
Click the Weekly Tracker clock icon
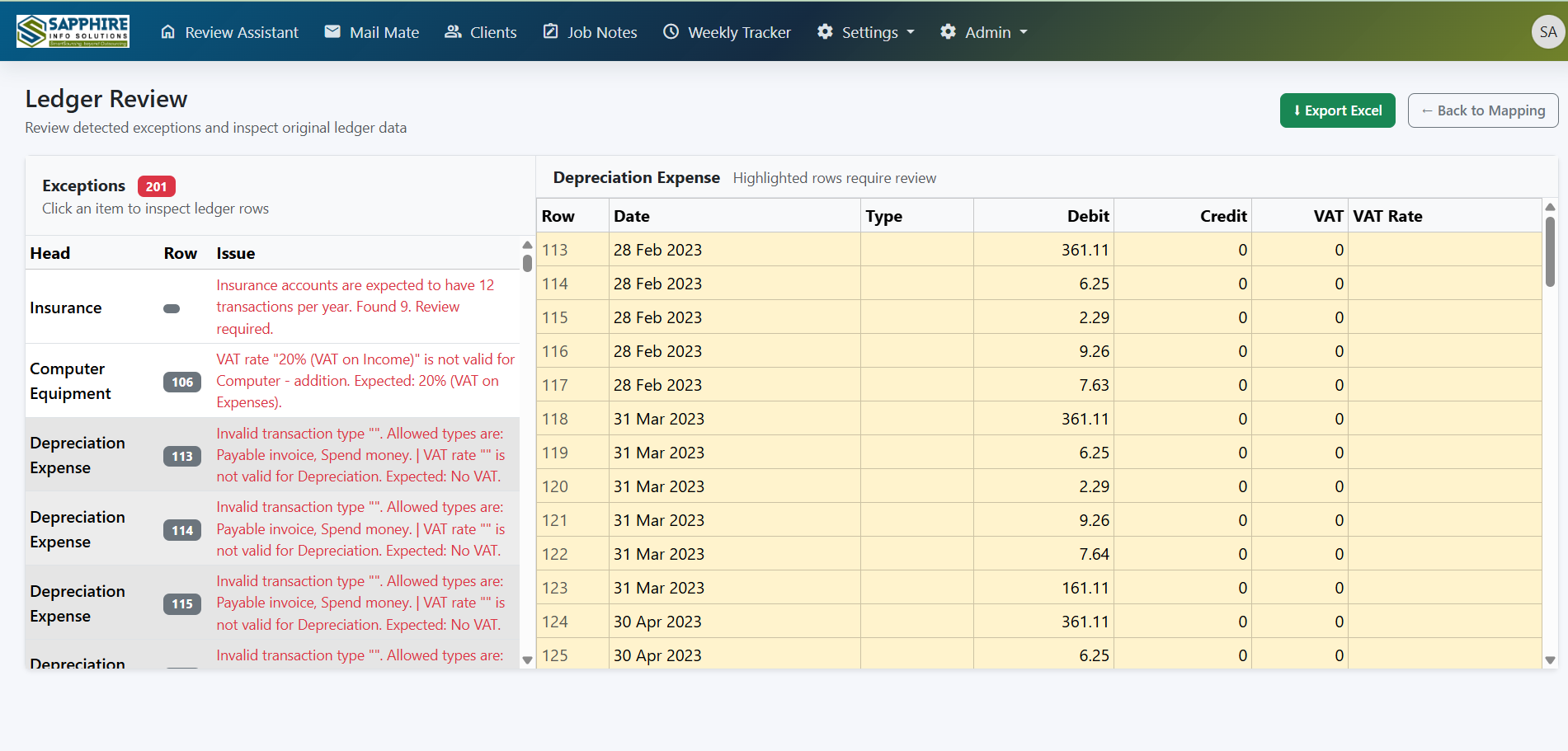[x=671, y=31]
